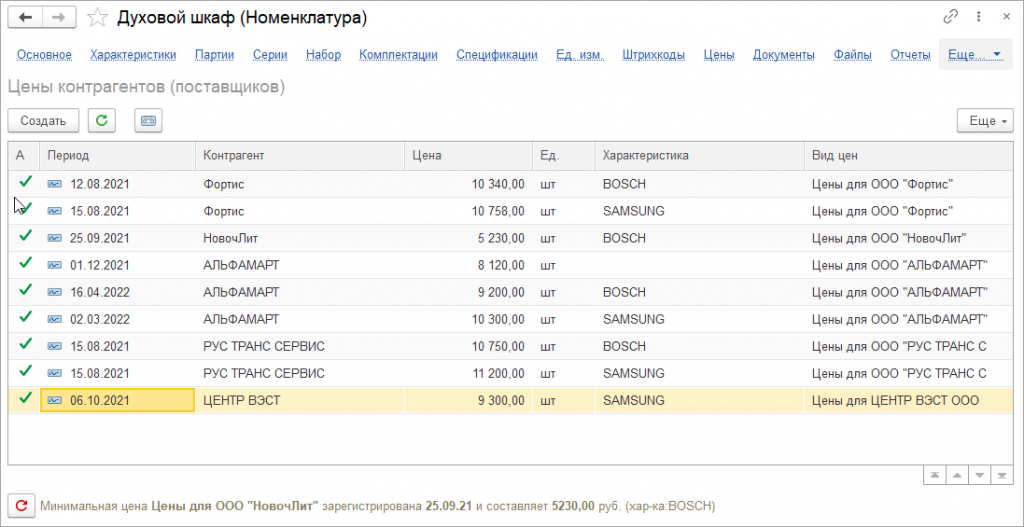Click the Вид цен column header
1024x527 pixels.
click(x=908, y=155)
